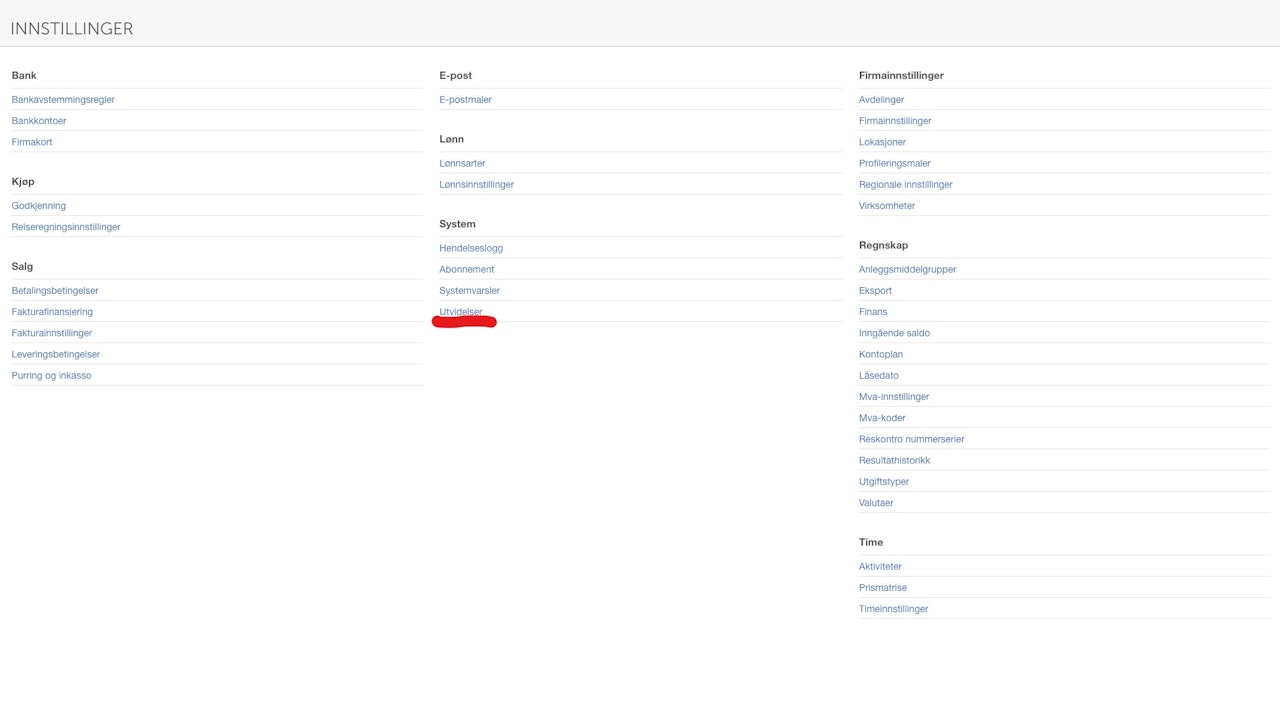The image size is (1280, 721).
Task: Open the Bankavstemmingsregler settings link
Action: pyautogui.click(x=63, y=100)
